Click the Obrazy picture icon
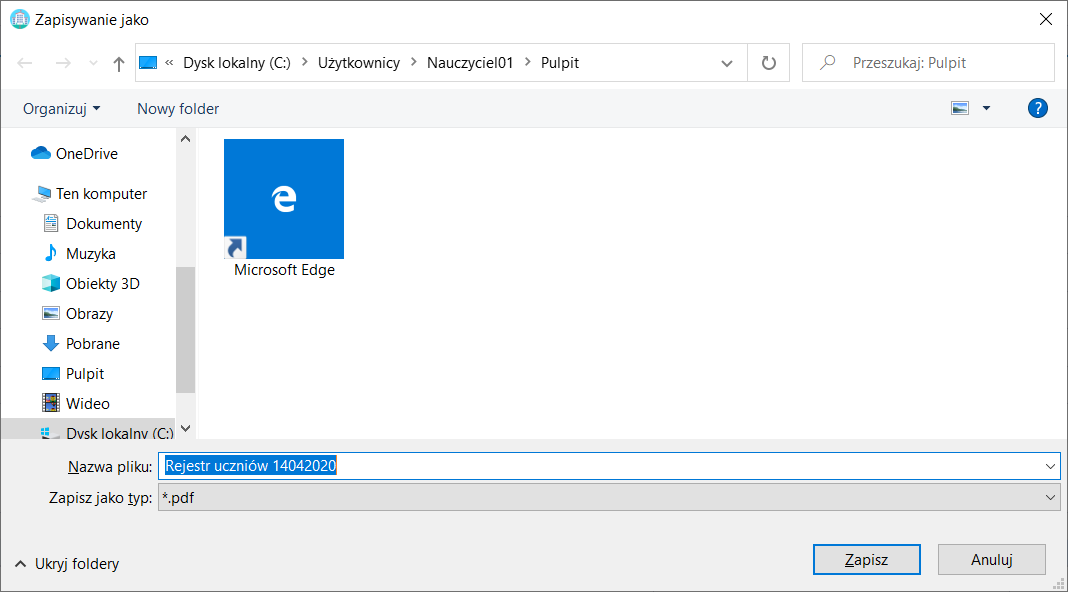 tap(51, 313)
